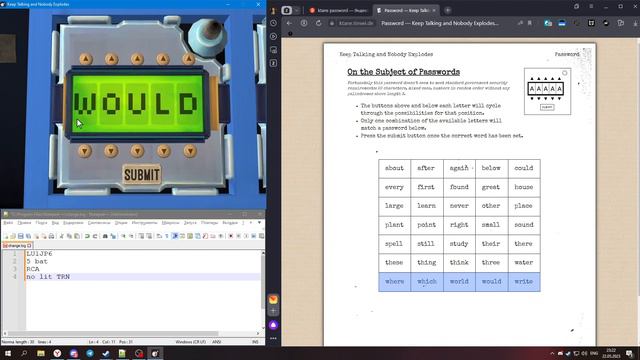
Task: Expand the ▼ dropdown at menu bar end
Action: 259,223
